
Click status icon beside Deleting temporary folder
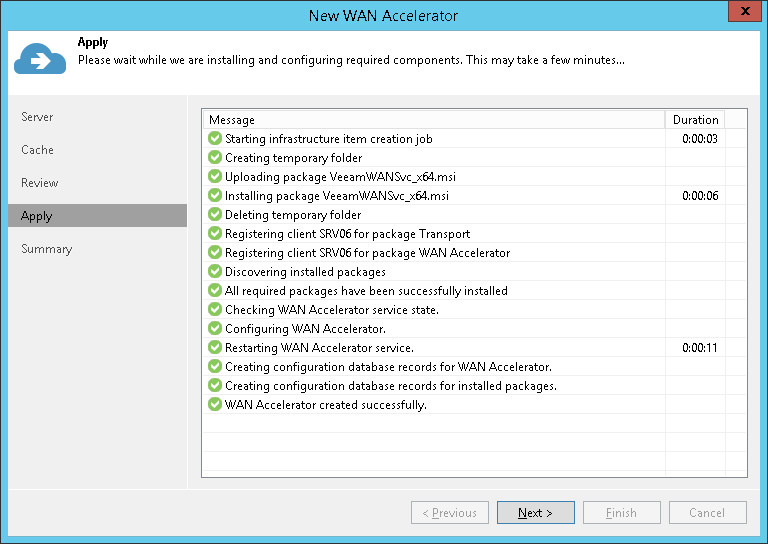coord(215,215)
